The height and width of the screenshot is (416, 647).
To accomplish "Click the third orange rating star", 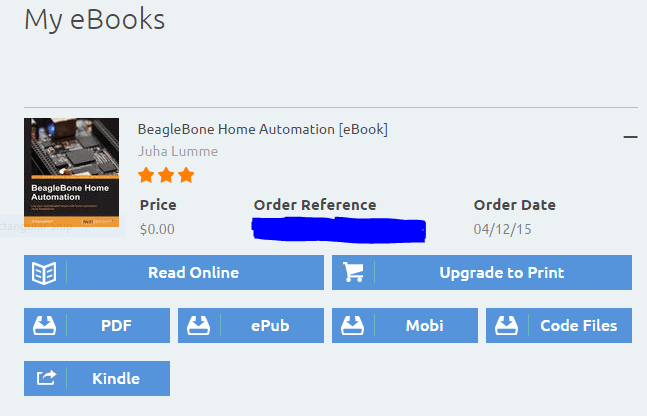I will [x=185, y=176].
